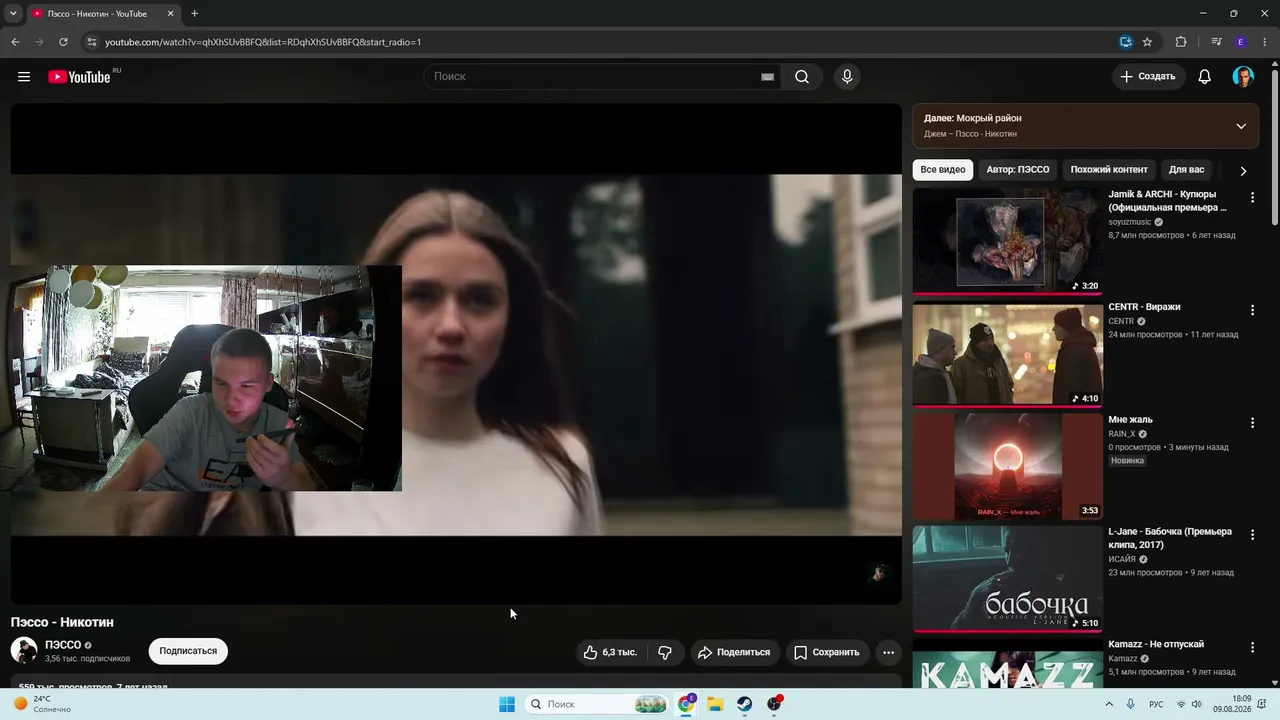The width and height of the screenshot is (1280, 720).
Task: Open browser media controls icon
Action: (1216, 42)
